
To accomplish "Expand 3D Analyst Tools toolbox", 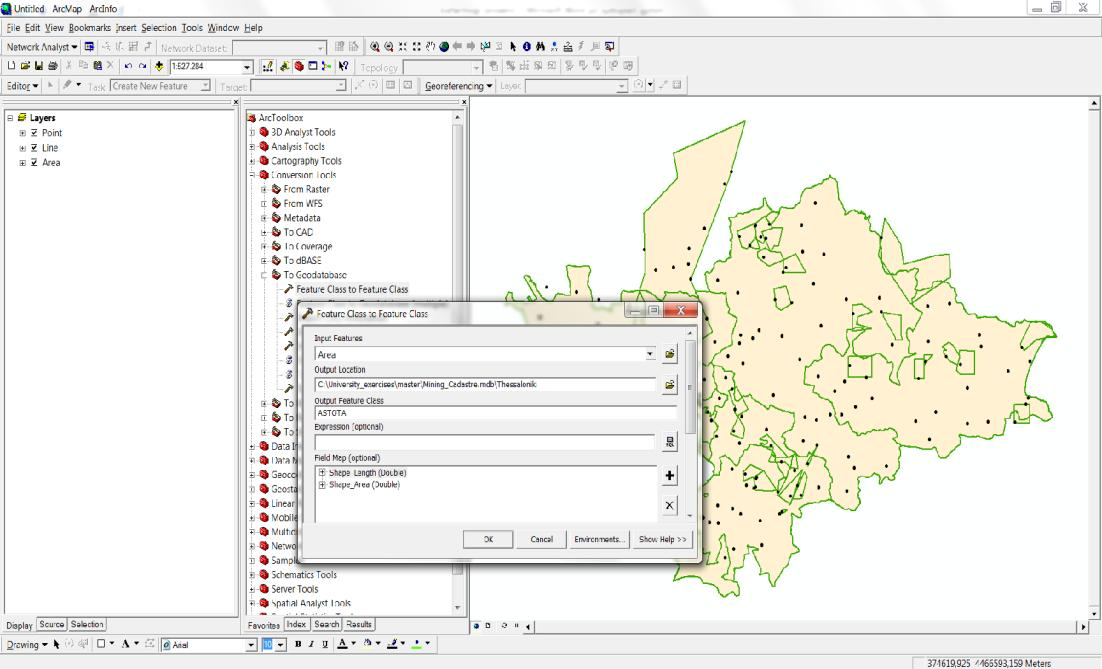I will coord(252,132).
